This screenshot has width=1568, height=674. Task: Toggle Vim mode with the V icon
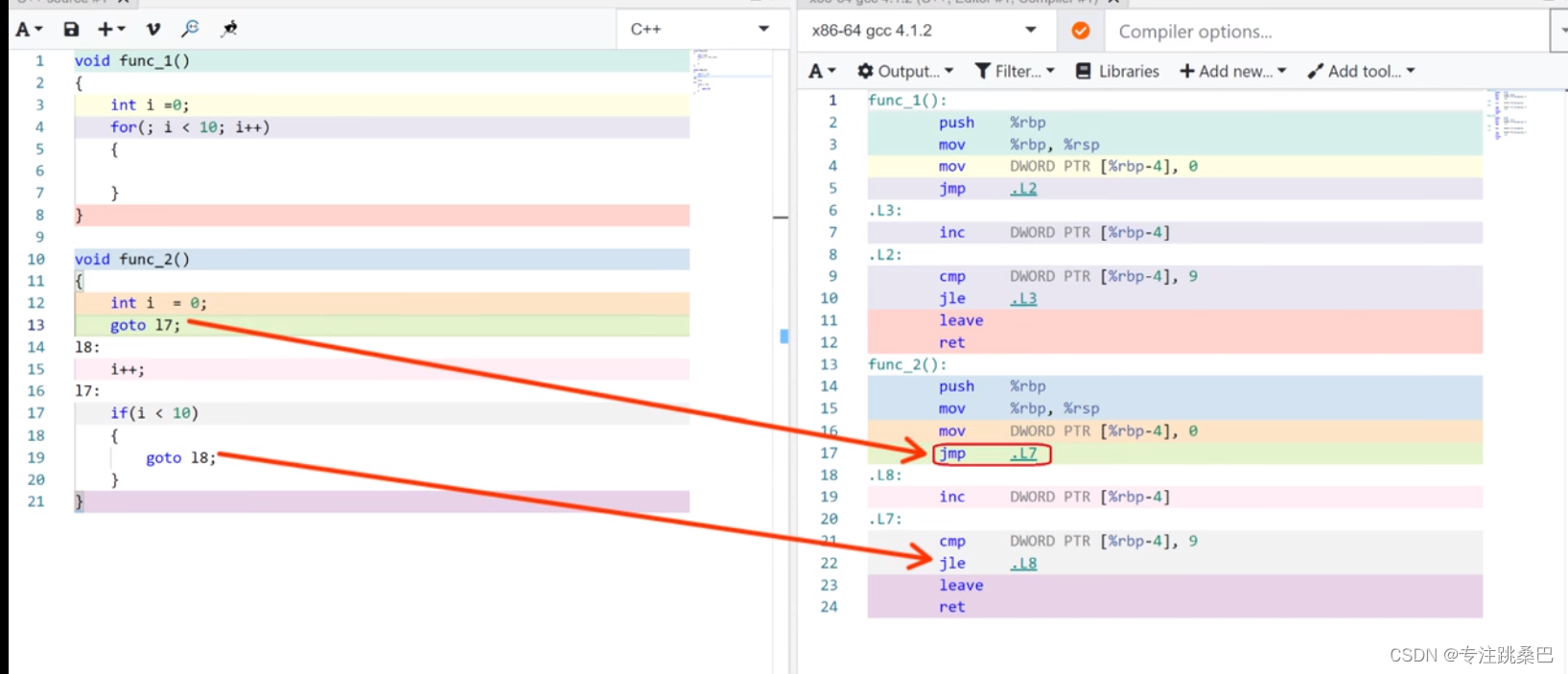tap(153, 30)
